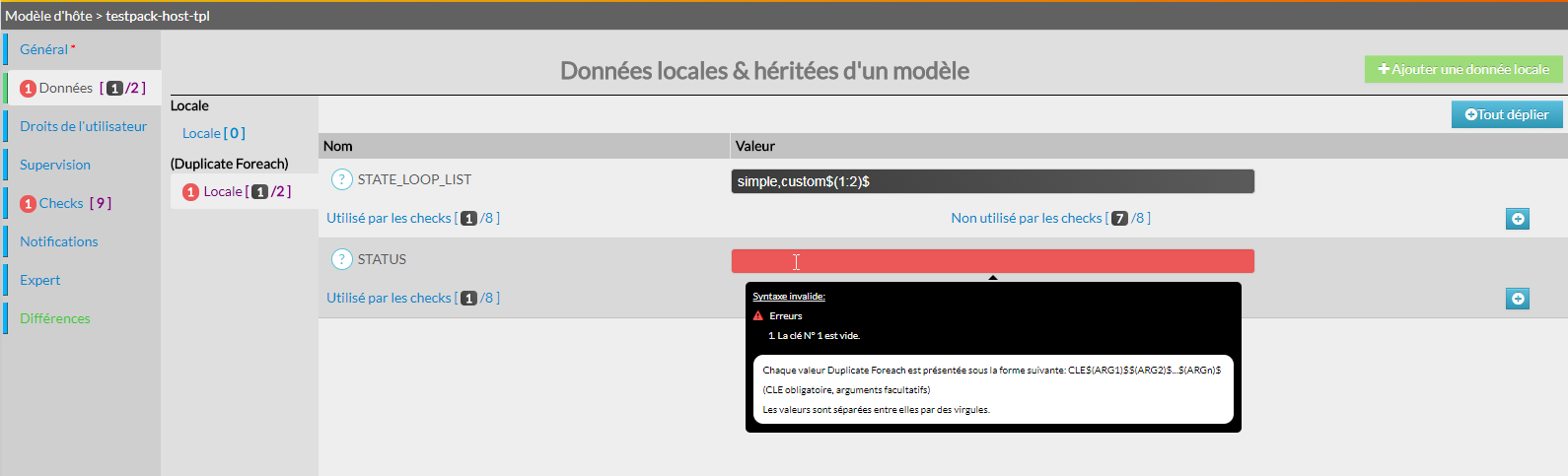The height and width of the screenshot is (476, 1568).
Task: Click the help icon beside STATE_LOOP_LIST
Action: click(x=341, y=179)
